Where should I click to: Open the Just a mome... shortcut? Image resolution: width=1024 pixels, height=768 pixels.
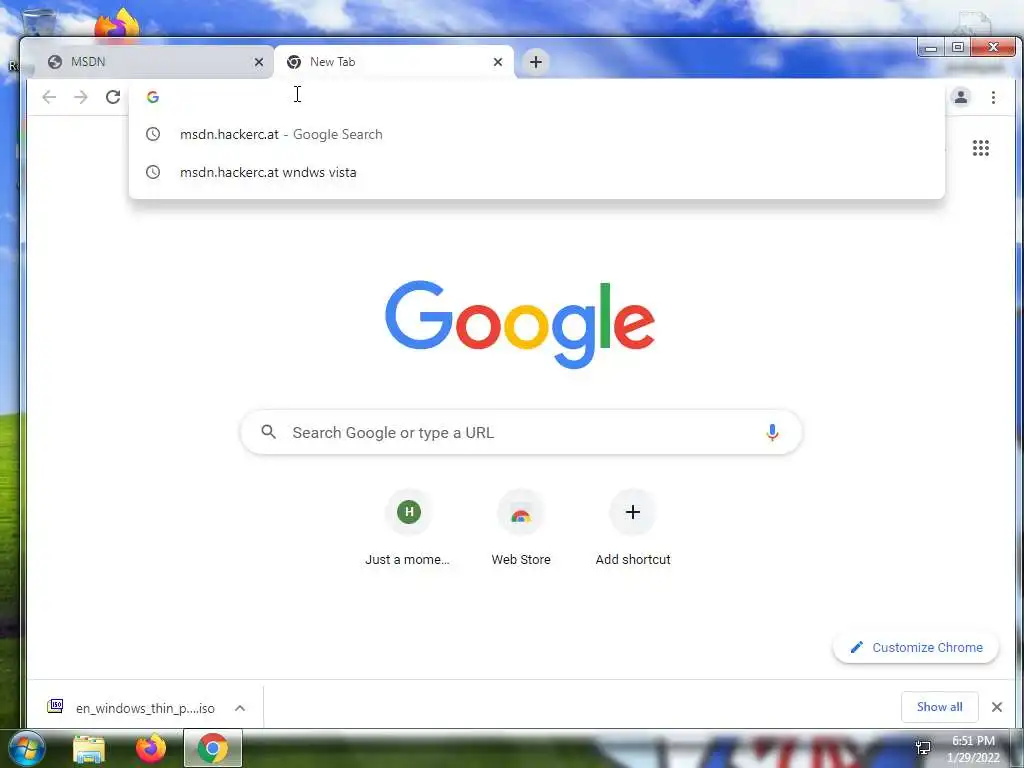tap(408, 528)
